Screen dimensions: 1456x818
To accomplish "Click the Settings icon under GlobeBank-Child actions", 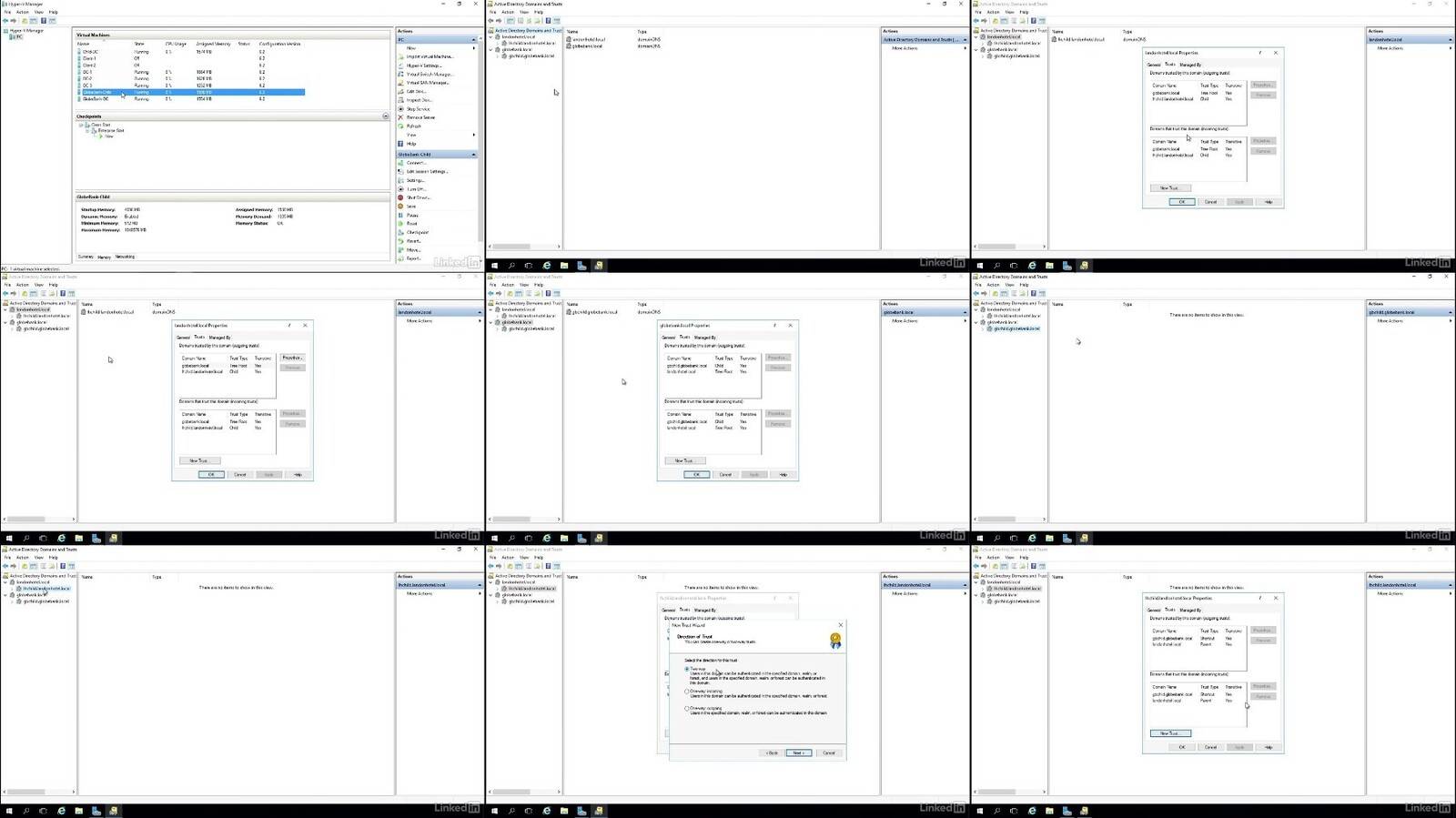I will 400,180.
